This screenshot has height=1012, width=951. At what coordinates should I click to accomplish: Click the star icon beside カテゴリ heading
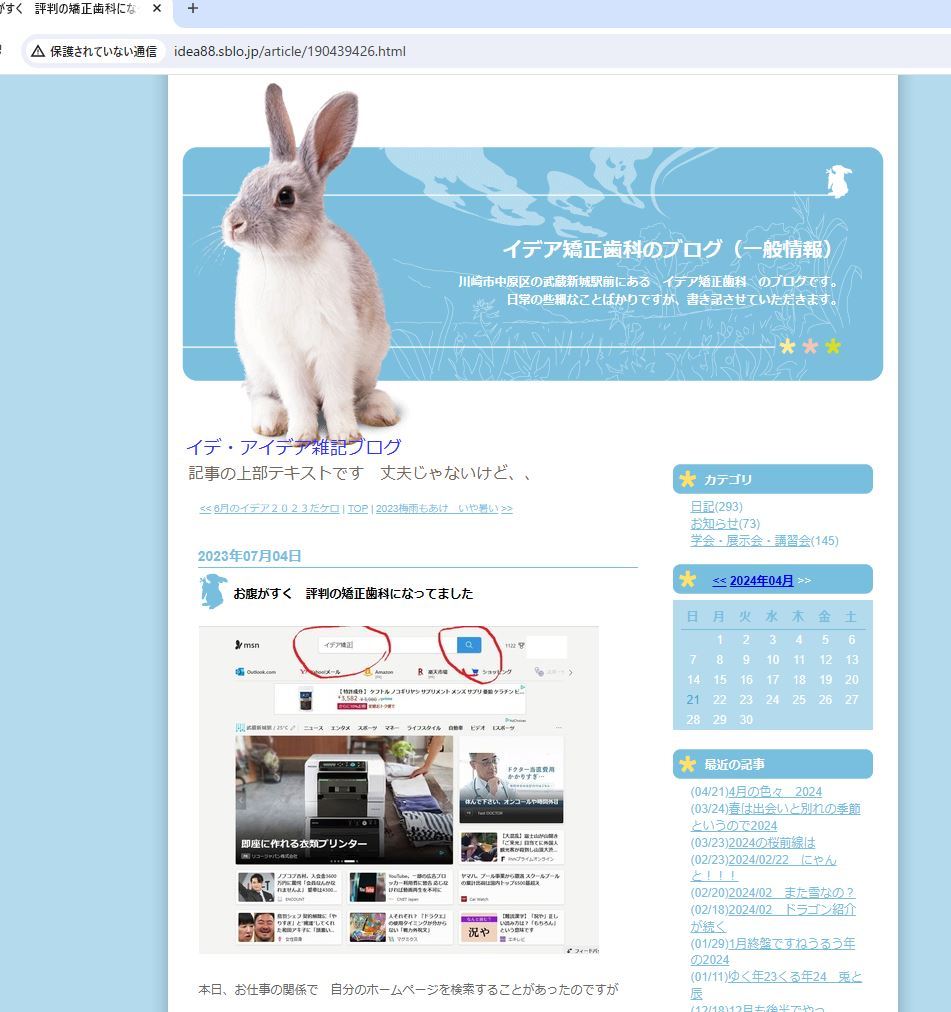(688, 479)
